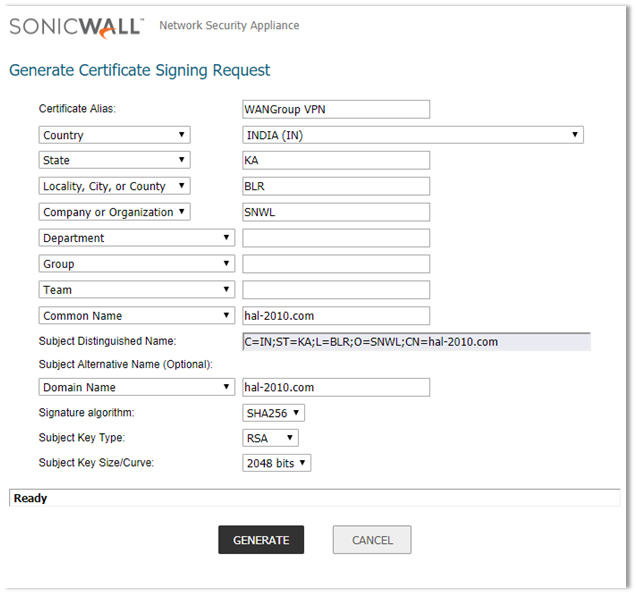Click the SonicWall logo
The image size is (636, 594).
(x=76, y=26)
